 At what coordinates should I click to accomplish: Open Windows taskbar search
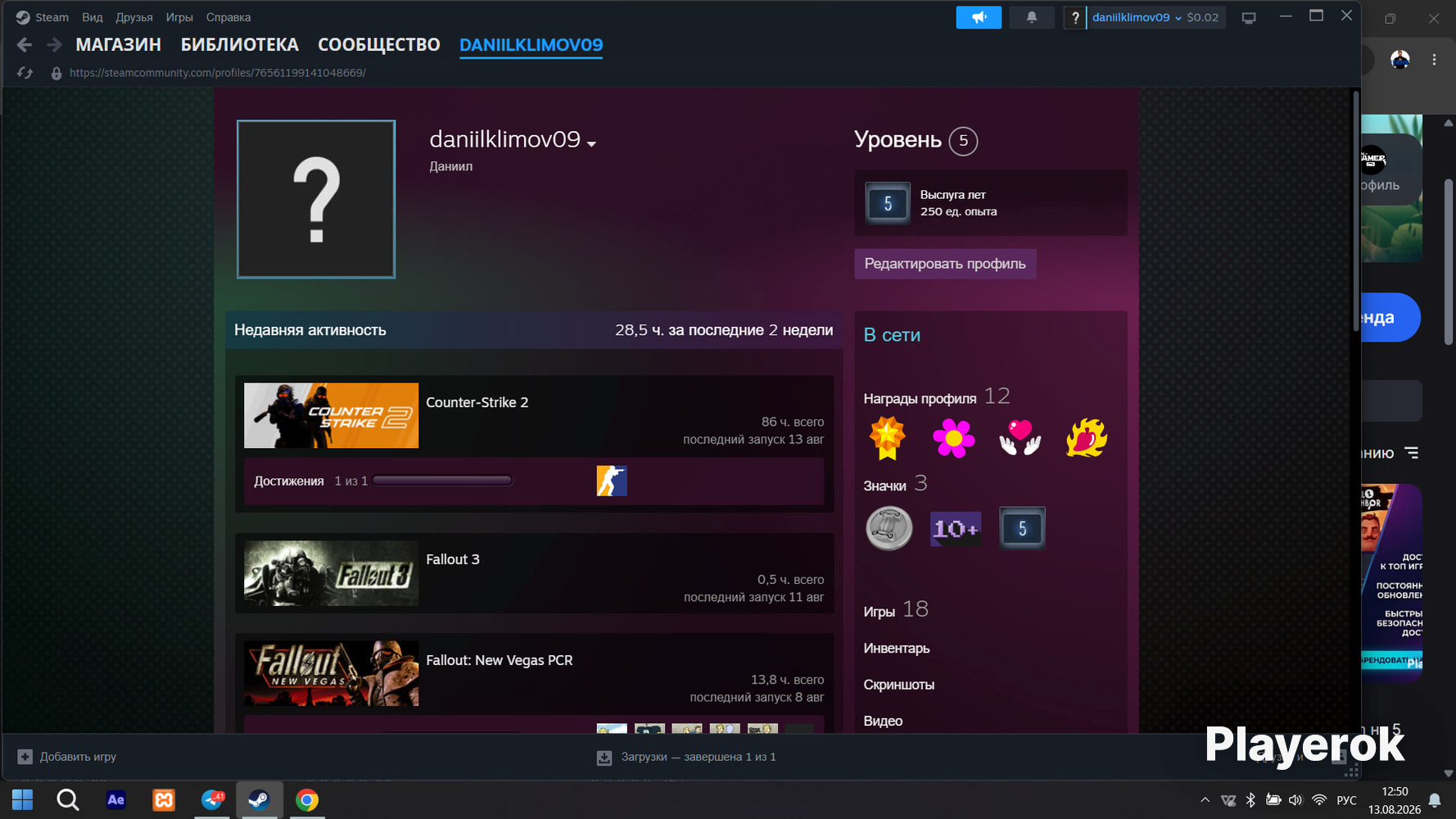pyautogui.click(x=68, y=800)
